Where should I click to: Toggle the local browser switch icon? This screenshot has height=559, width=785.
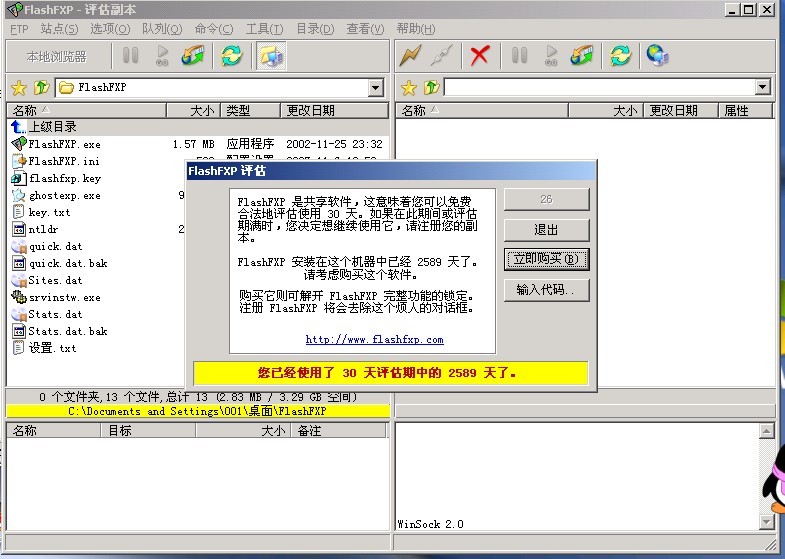click(x=271, y=56)
